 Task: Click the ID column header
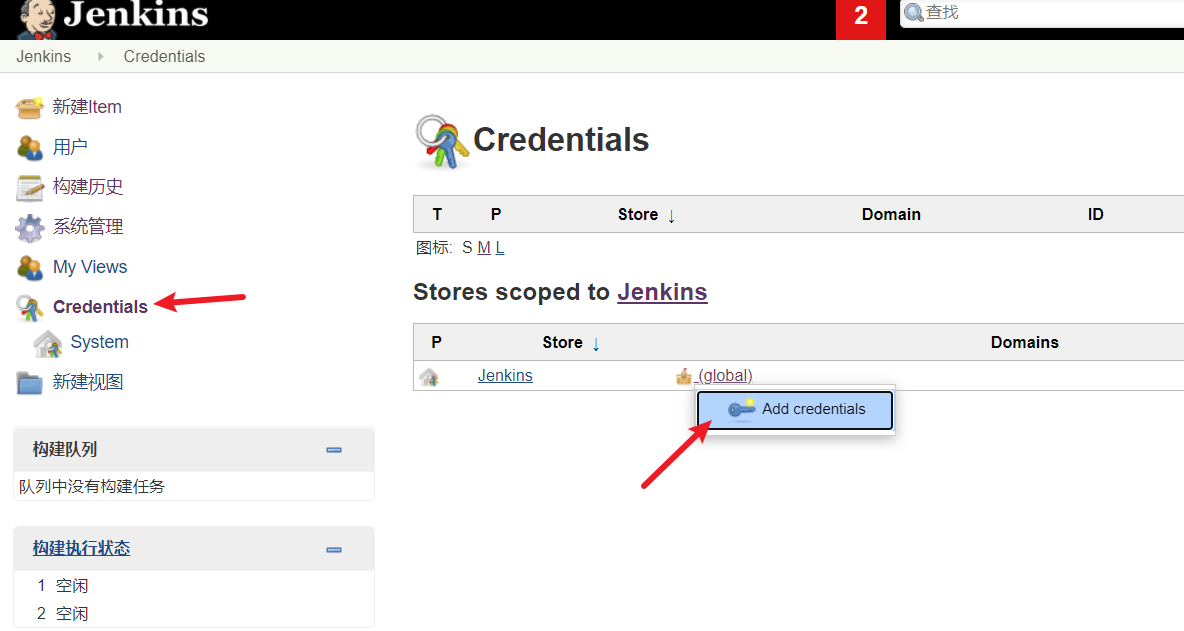click(1096, 215)
